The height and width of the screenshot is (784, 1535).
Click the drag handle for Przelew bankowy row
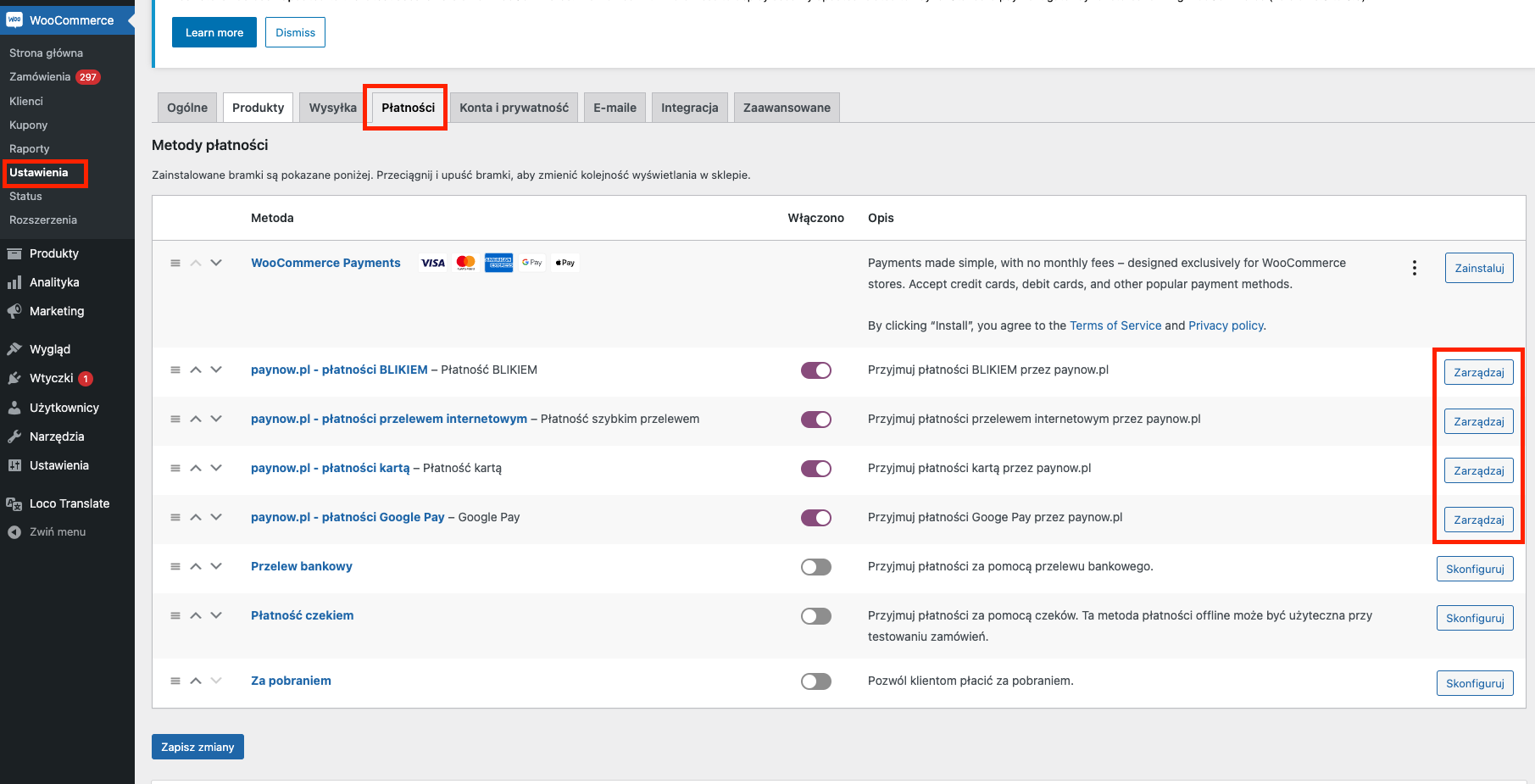coord(175,566)
